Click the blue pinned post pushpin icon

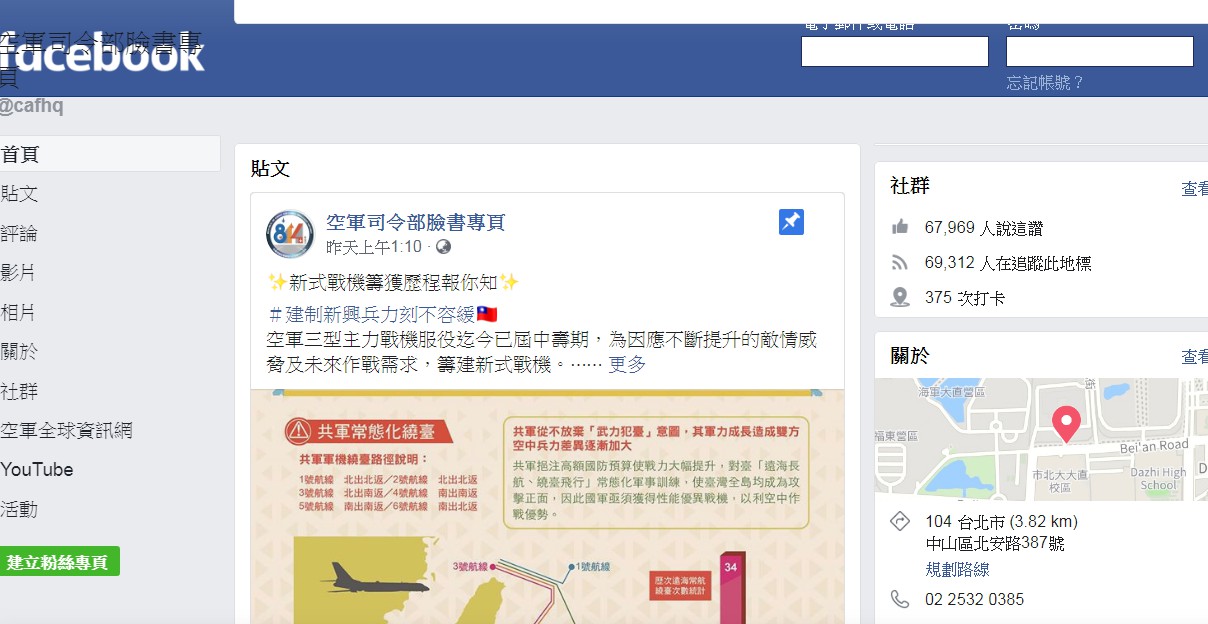791,222
